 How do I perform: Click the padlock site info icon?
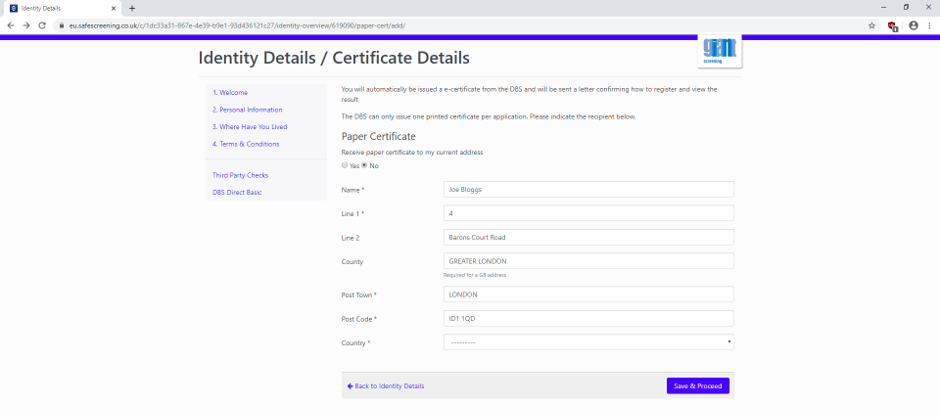pos(61,26)
